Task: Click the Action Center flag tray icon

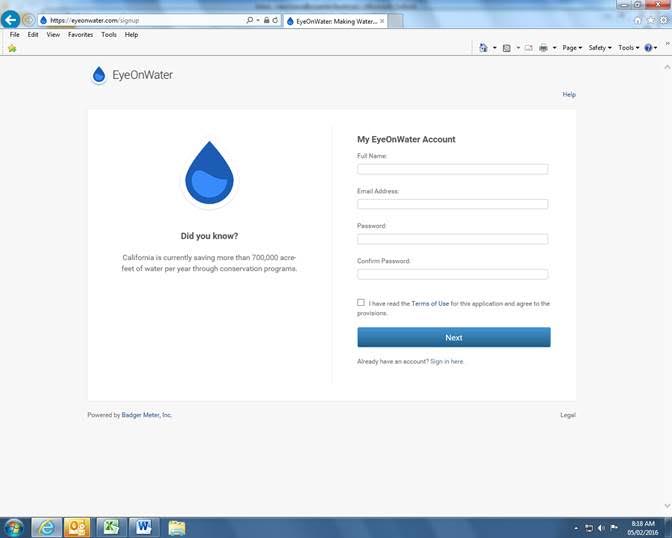Action: pos(614,528)
